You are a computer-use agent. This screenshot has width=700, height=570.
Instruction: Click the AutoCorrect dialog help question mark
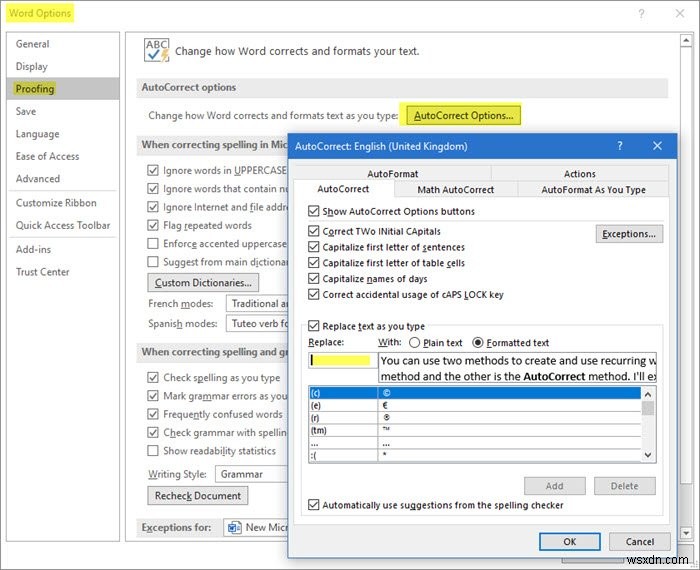click(x=620, y=146)
